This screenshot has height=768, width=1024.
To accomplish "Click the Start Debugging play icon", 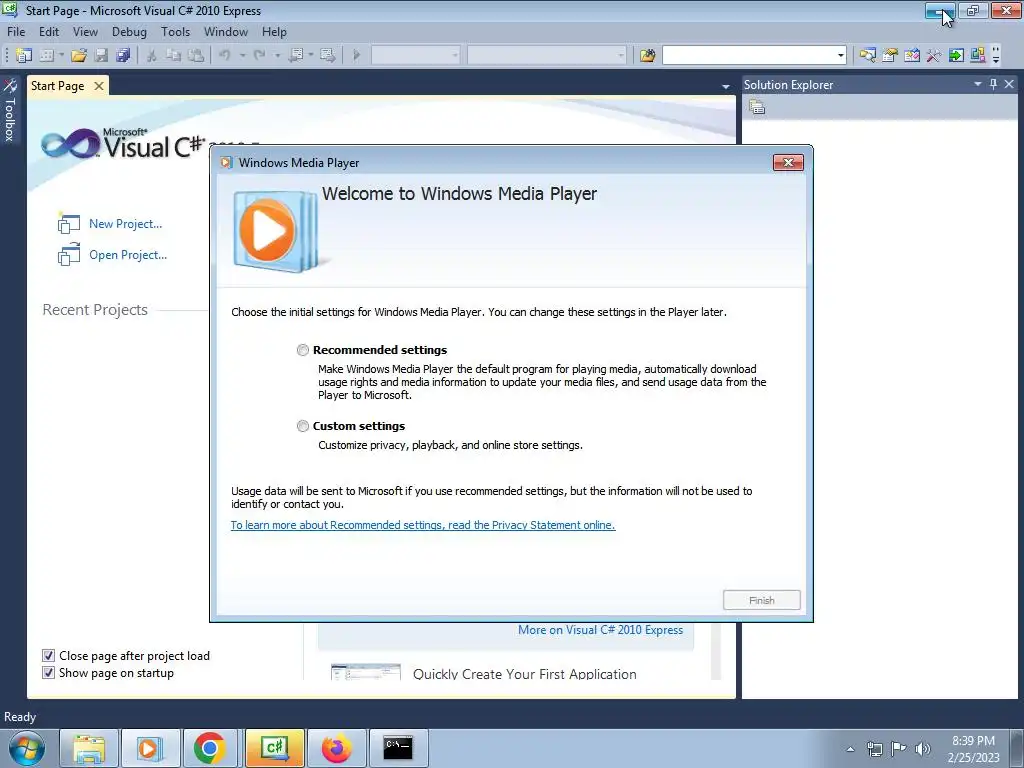I will tap(357, 56).
